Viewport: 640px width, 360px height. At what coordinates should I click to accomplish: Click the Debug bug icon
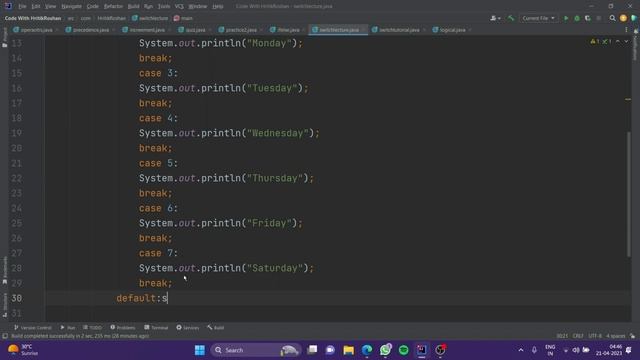[577, 18]
